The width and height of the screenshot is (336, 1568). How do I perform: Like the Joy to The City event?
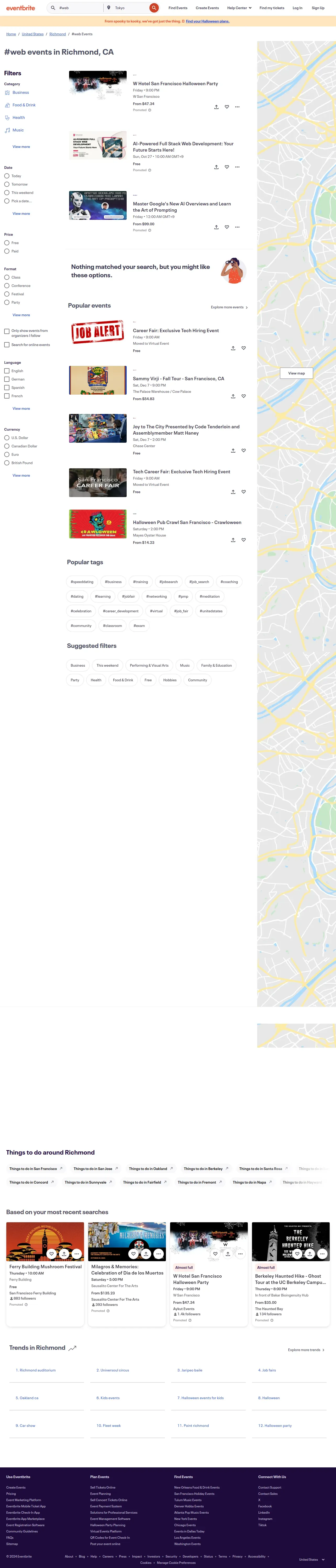(243, 451)
